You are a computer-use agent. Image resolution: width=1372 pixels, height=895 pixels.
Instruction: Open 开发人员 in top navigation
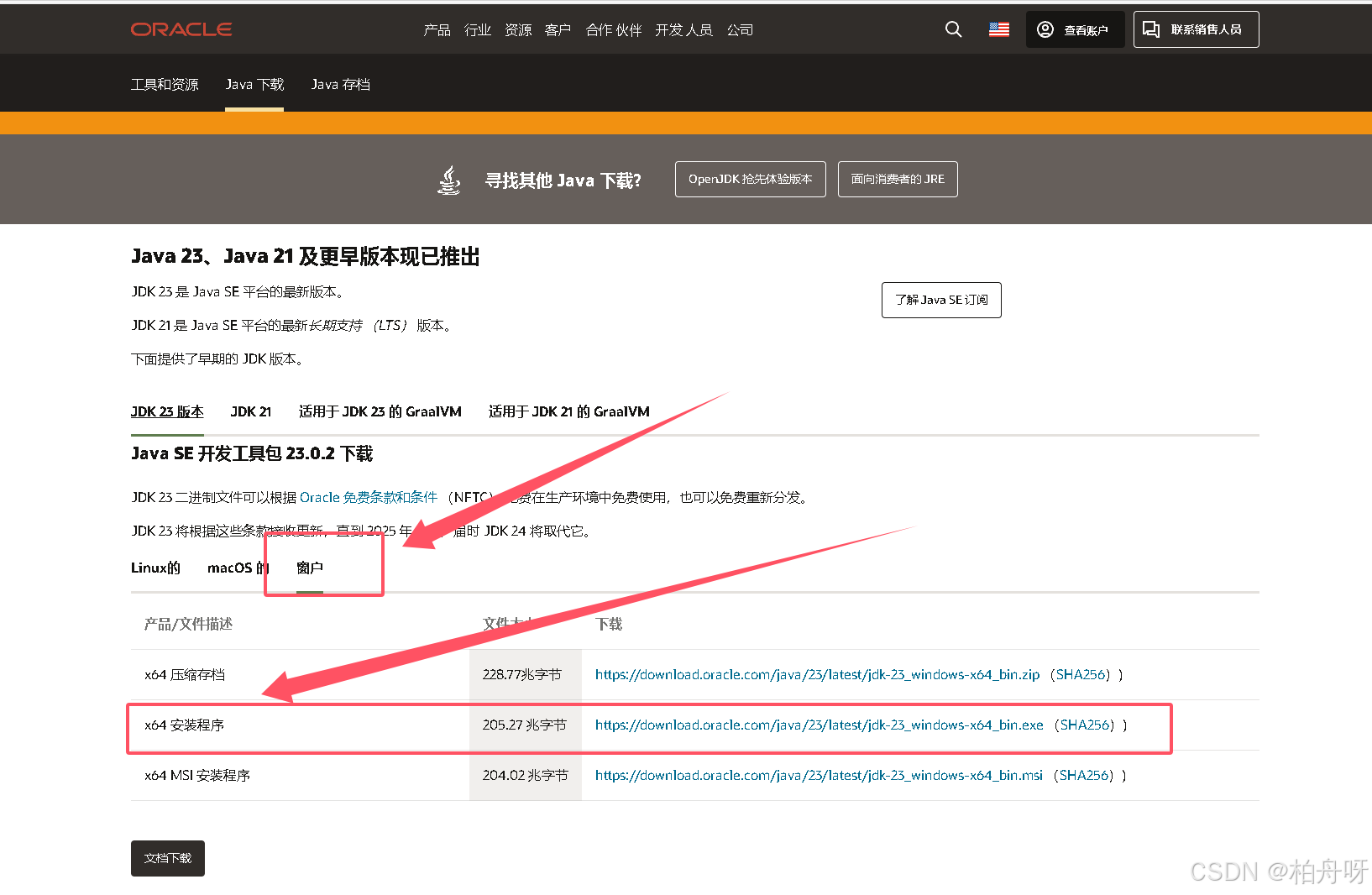click(684, 30)
